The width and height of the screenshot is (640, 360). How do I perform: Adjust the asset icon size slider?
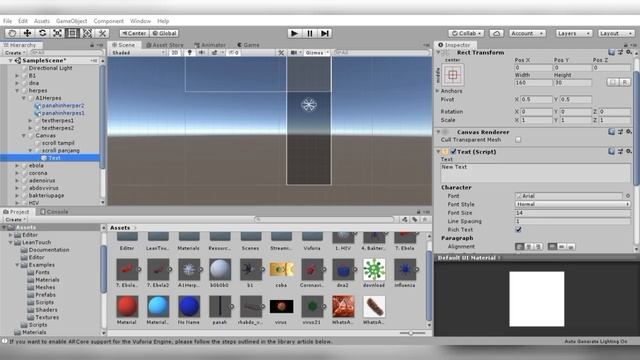click(x=412, y=333)
